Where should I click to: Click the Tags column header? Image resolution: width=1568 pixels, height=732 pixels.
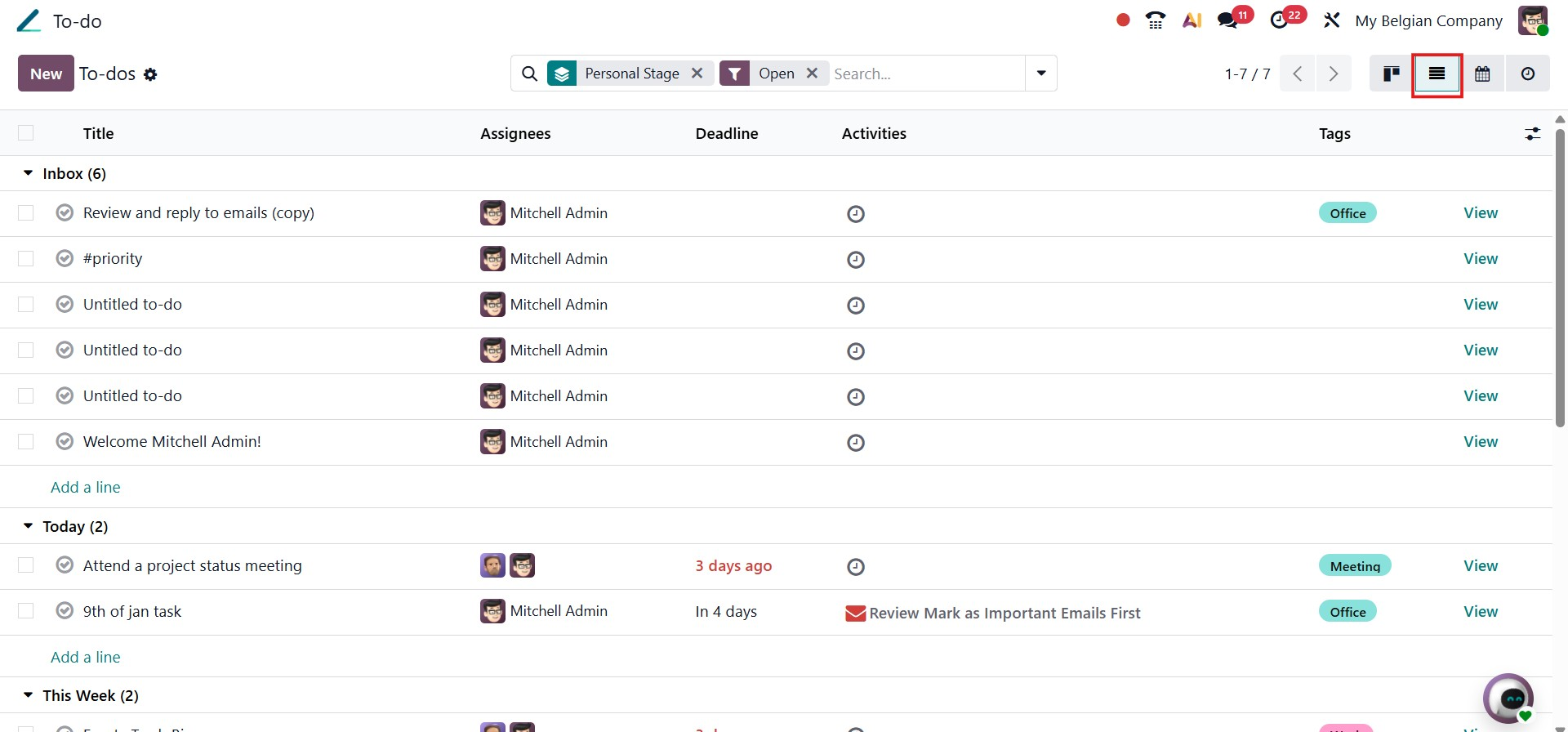(1334, 133)
